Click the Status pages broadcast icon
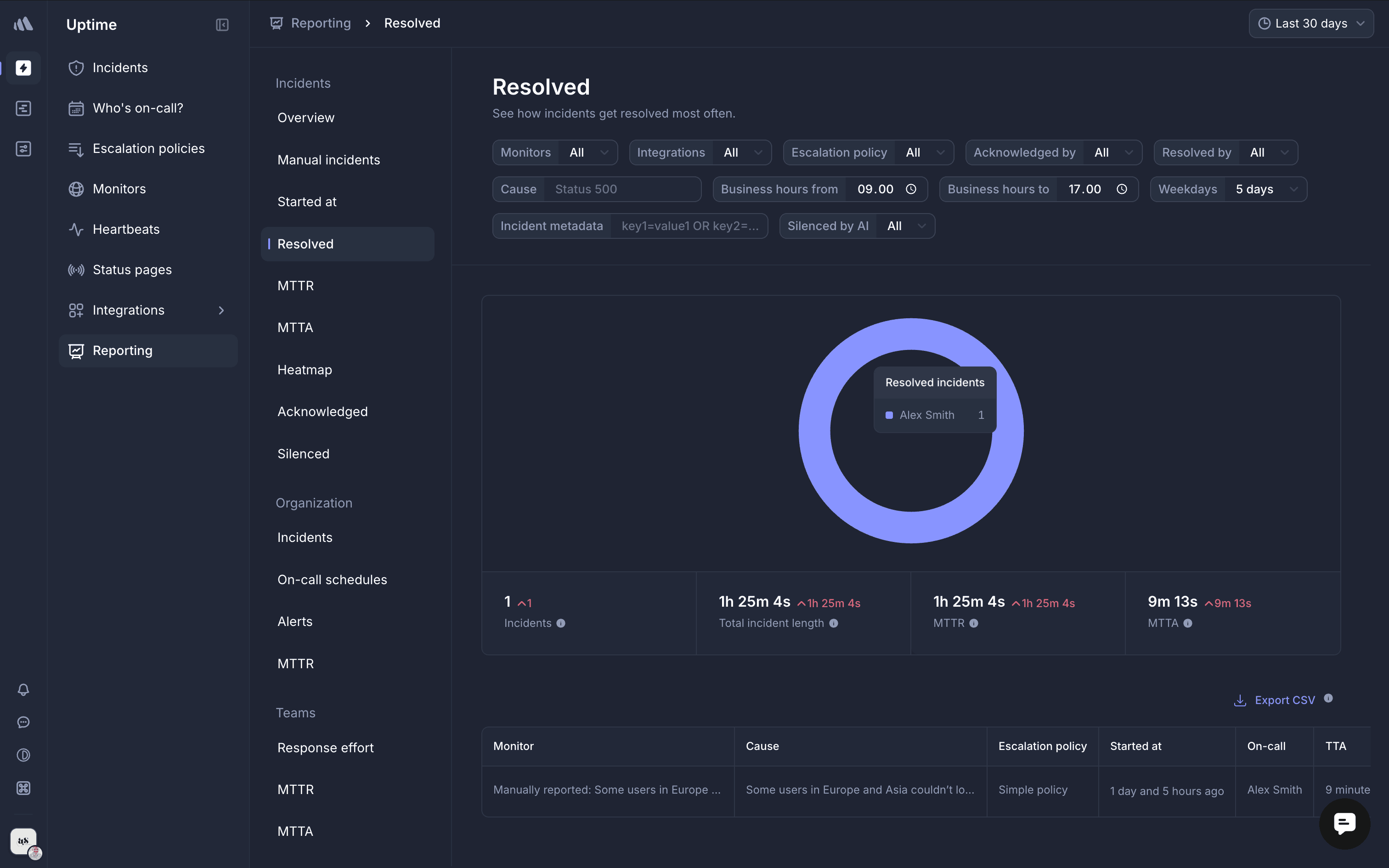This screenshot has width=1389, height=868. coord(76,269)
